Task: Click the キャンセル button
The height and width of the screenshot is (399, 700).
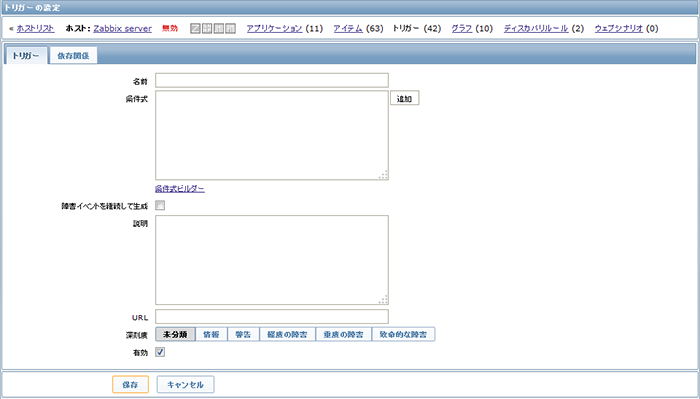Action: (185, 385)
